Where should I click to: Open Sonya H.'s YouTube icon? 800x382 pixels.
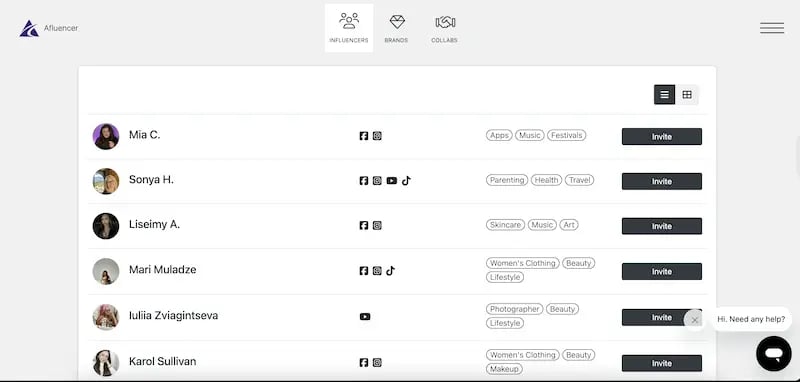[x=391, y=181]
